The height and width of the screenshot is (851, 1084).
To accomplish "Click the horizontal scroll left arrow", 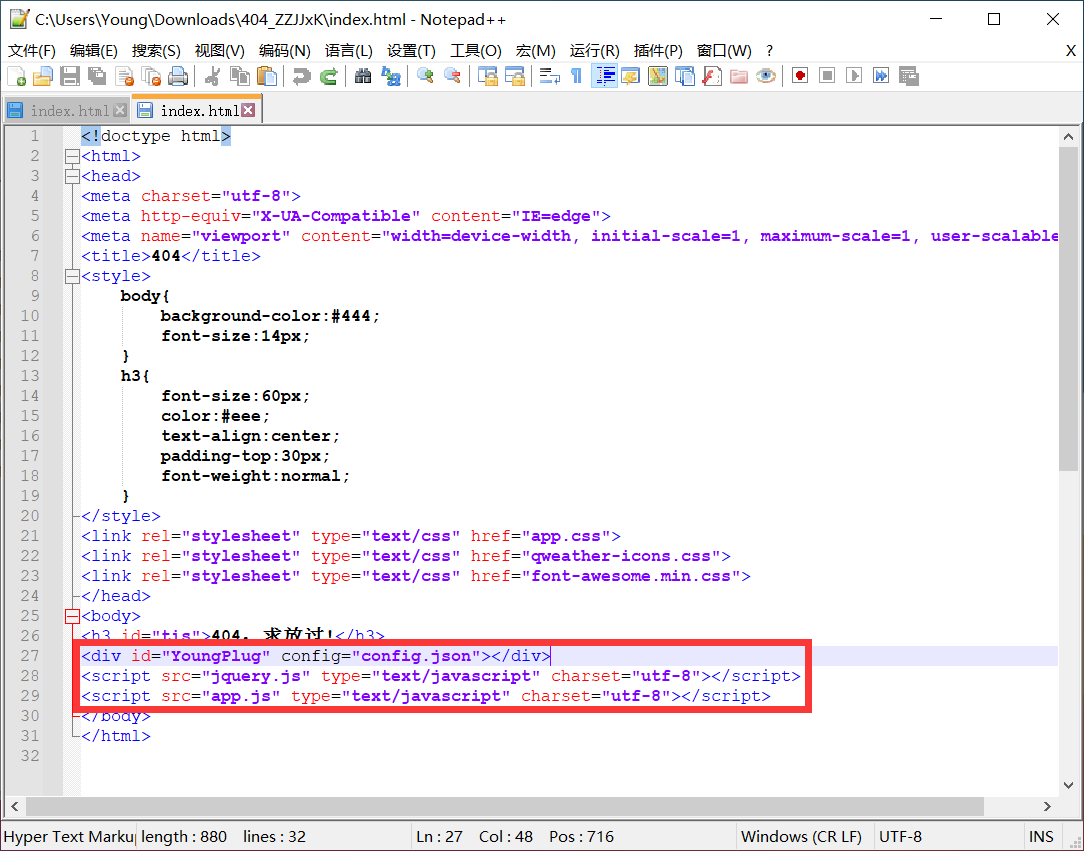I will pos(15,806).
